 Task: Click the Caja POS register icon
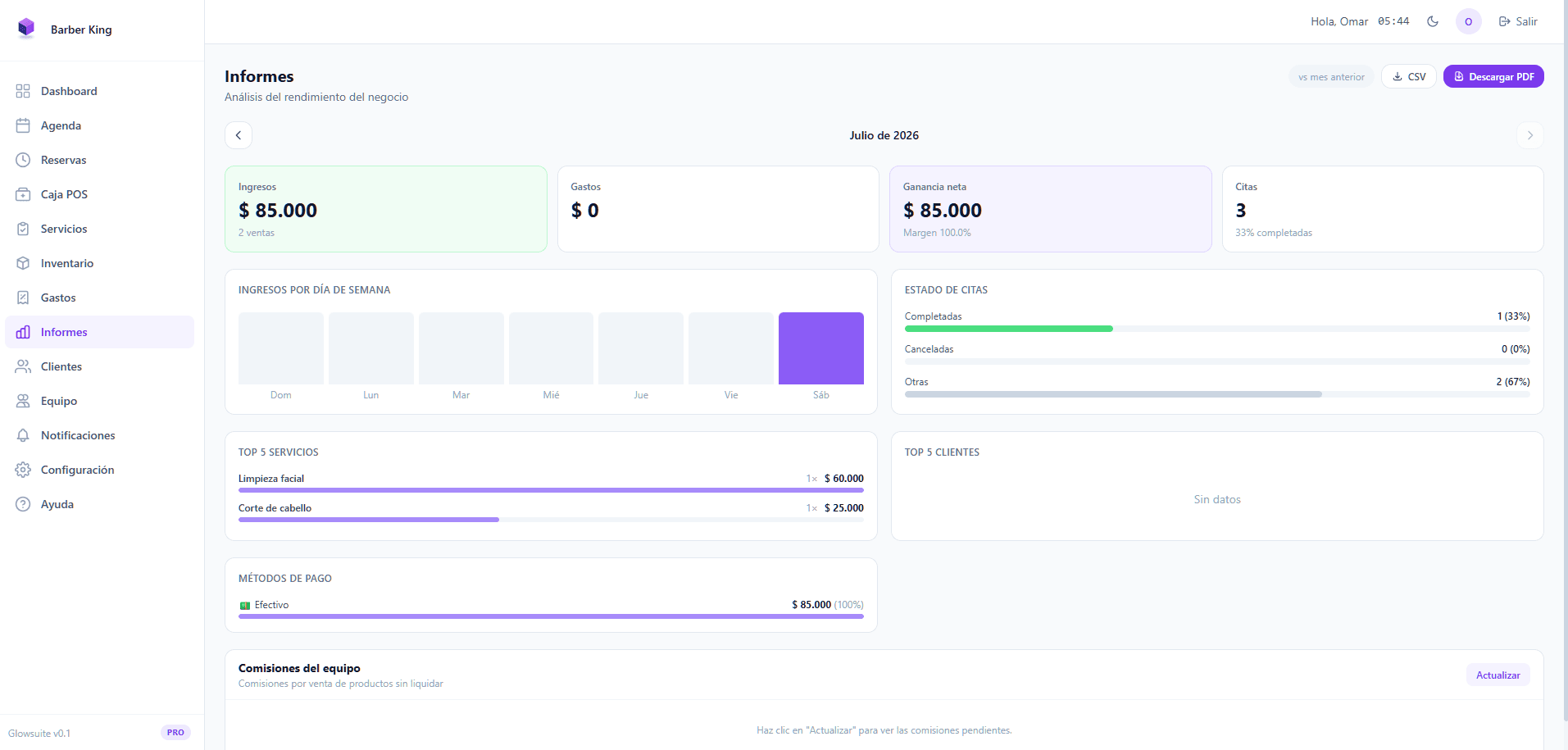[23, 194]
